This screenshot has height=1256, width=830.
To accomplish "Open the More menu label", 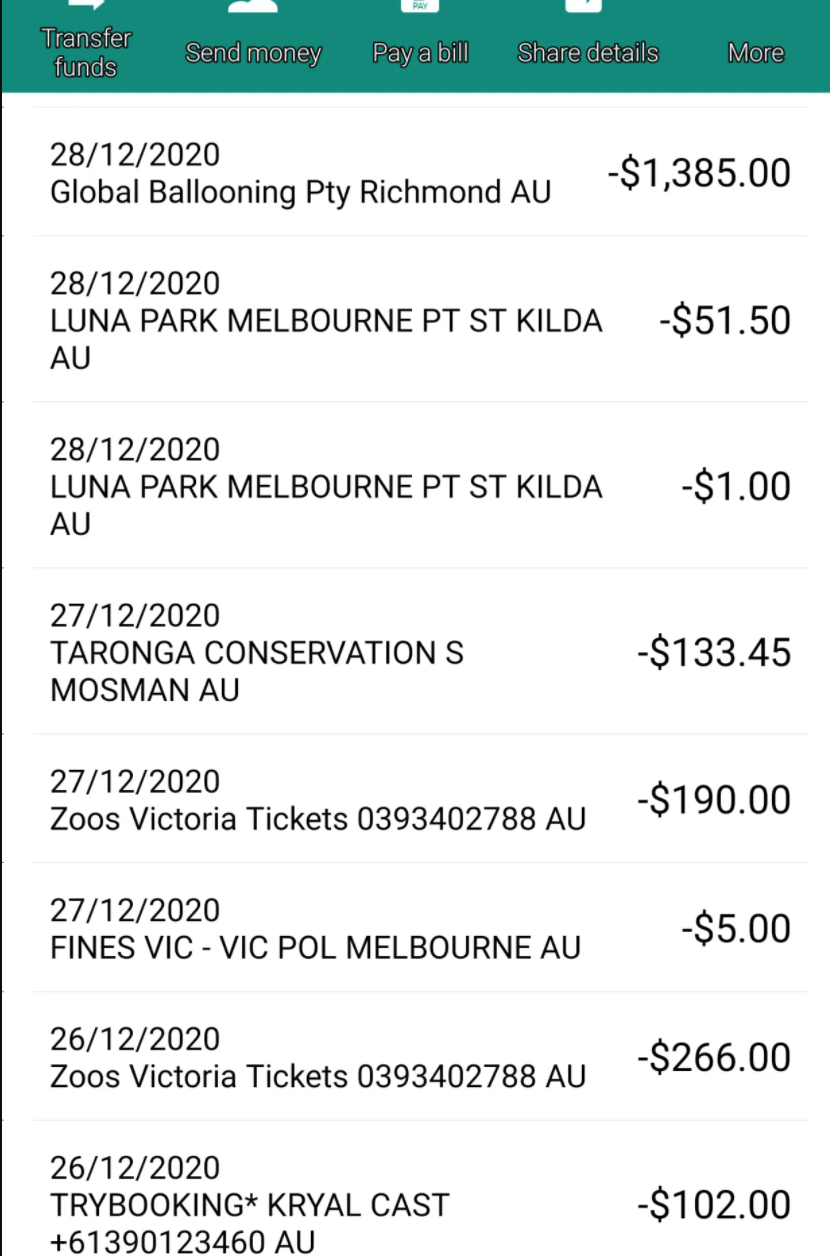I will coord(755,53).
